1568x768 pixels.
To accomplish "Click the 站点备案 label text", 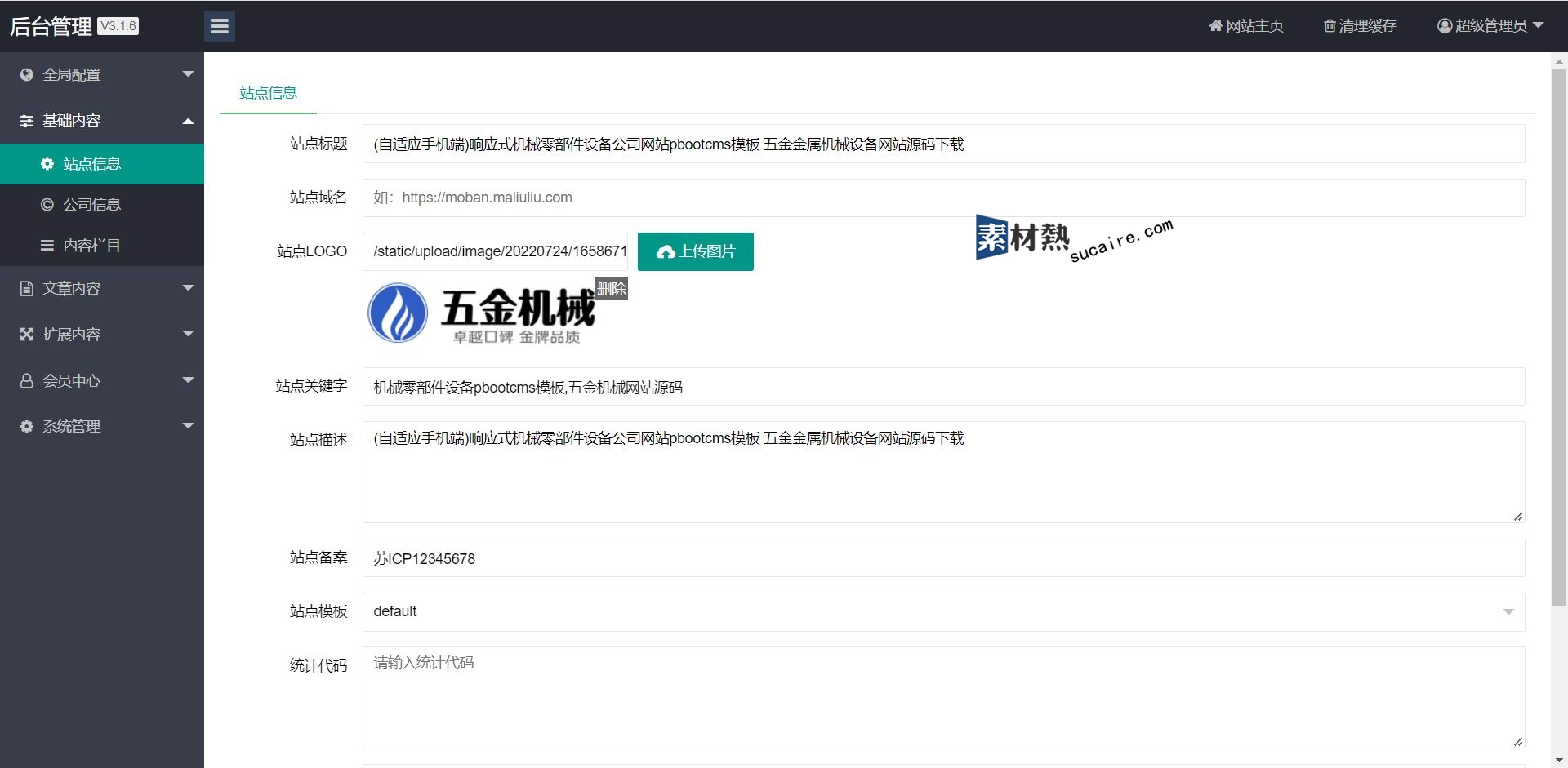I will (x=318, y=557).
